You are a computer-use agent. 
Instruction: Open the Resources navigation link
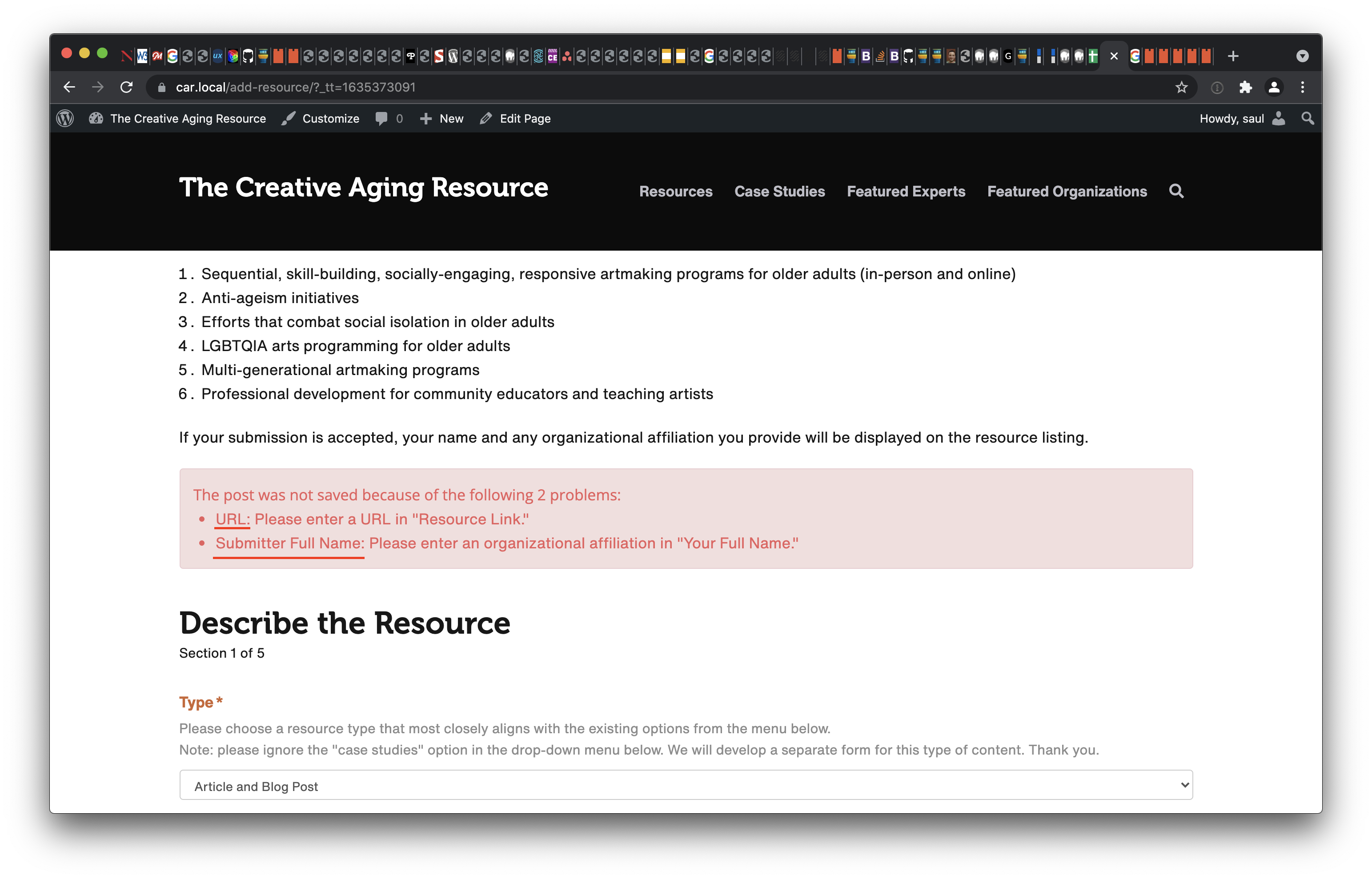675,191
